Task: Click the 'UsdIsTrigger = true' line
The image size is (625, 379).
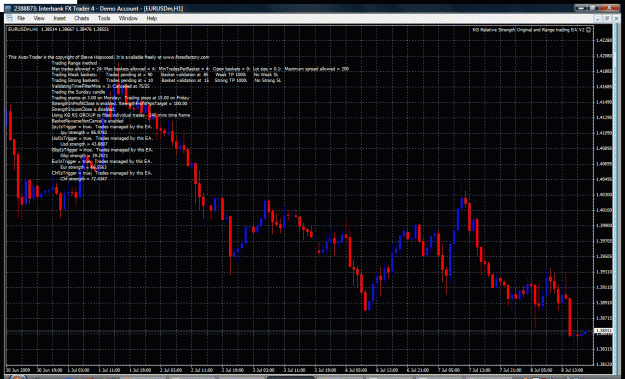Action: [102, 138]
